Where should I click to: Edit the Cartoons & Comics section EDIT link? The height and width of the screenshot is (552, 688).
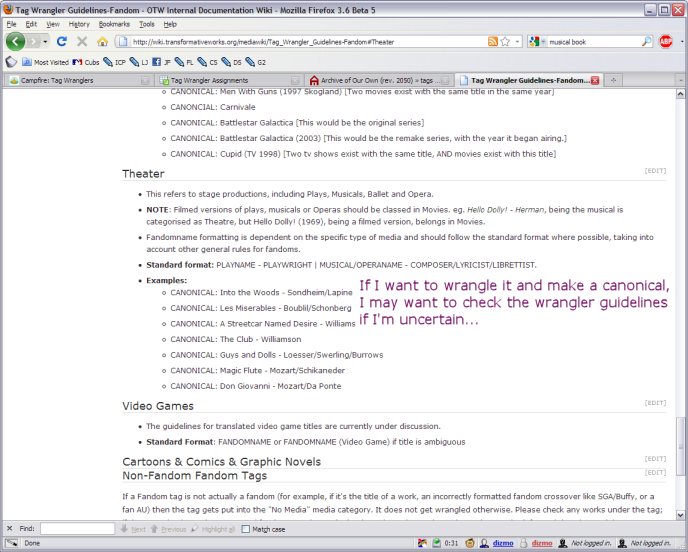[655, 459]
